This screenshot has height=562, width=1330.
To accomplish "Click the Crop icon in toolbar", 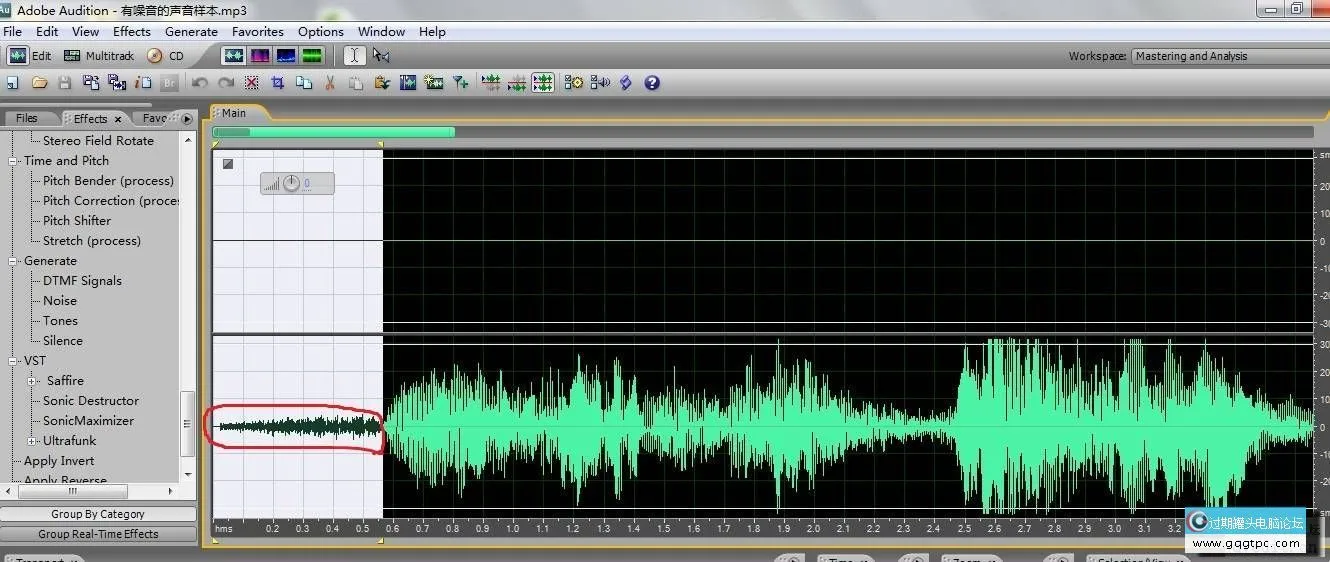I will coord(278,83).
